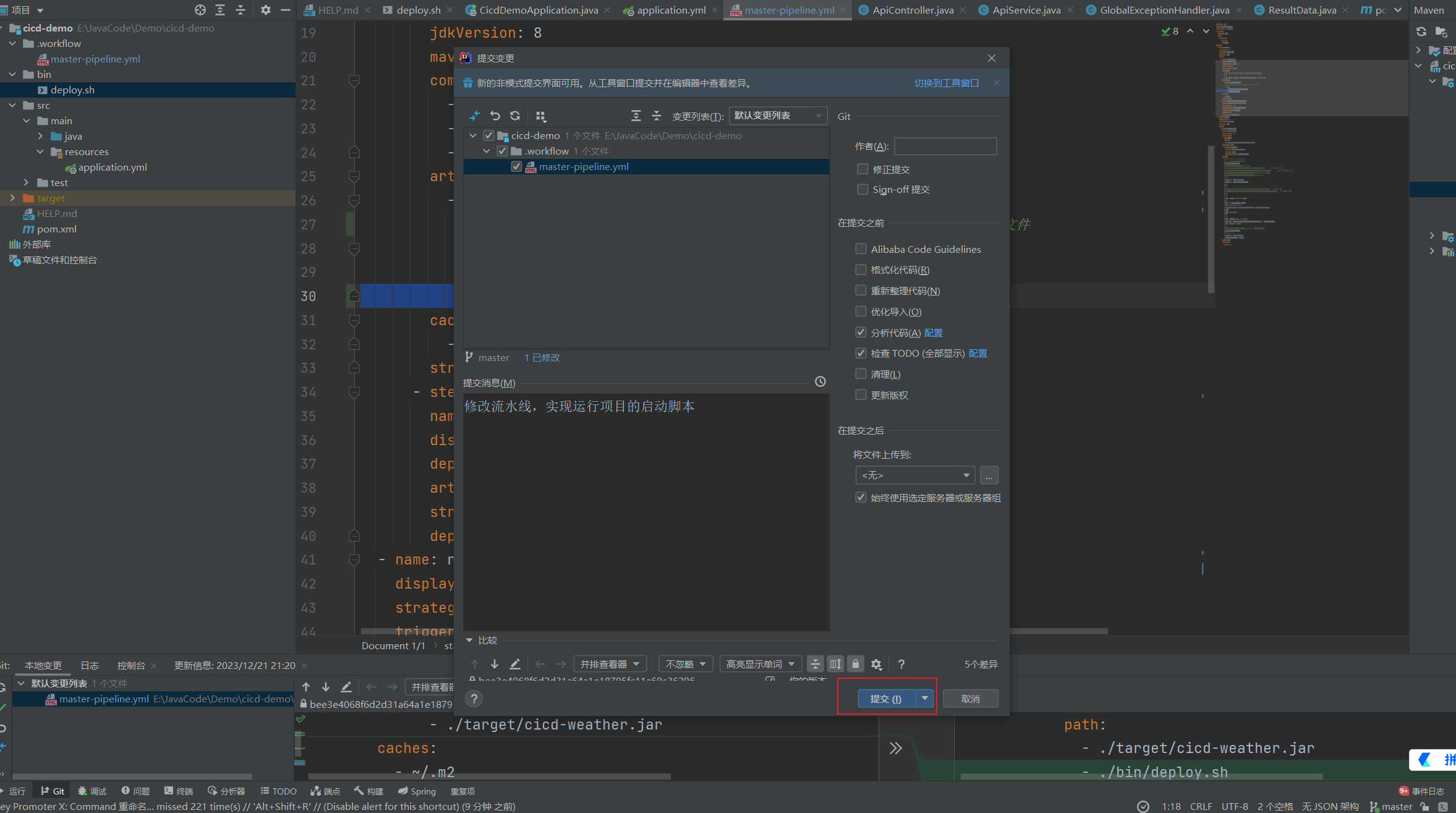Toggle 优化导入 checkbox
The width and height of the screenshot is (1456, 813).
coord(861,311)
